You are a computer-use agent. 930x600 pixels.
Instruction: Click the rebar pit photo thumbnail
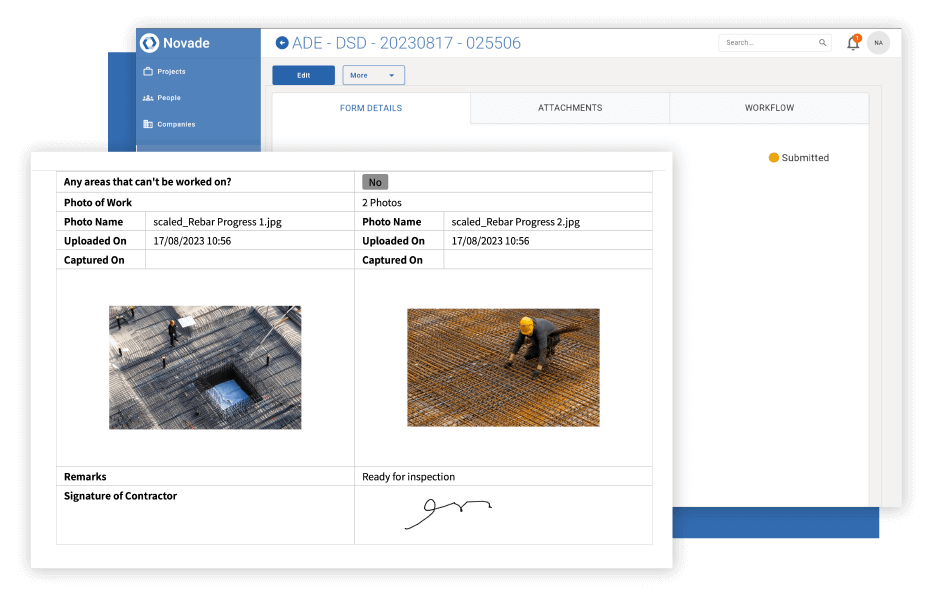[204, 367]
